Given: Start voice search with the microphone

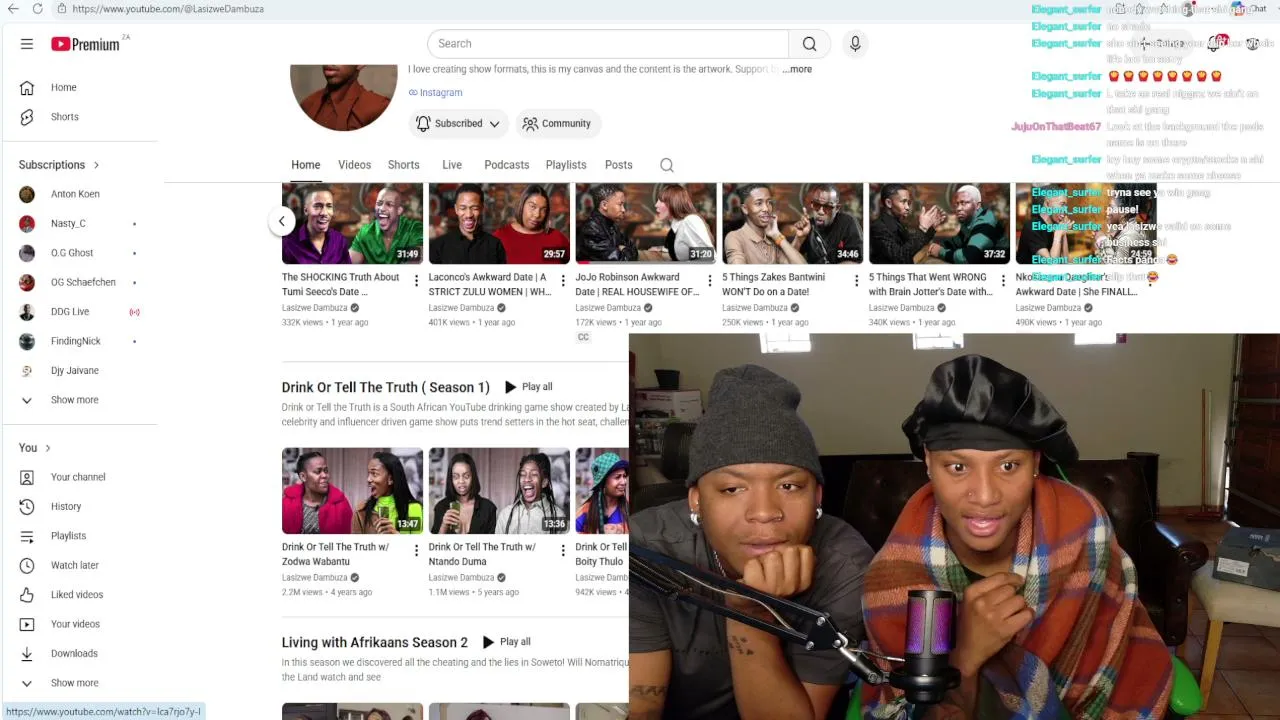Looking at the screenshot, I should pos(855,44).
